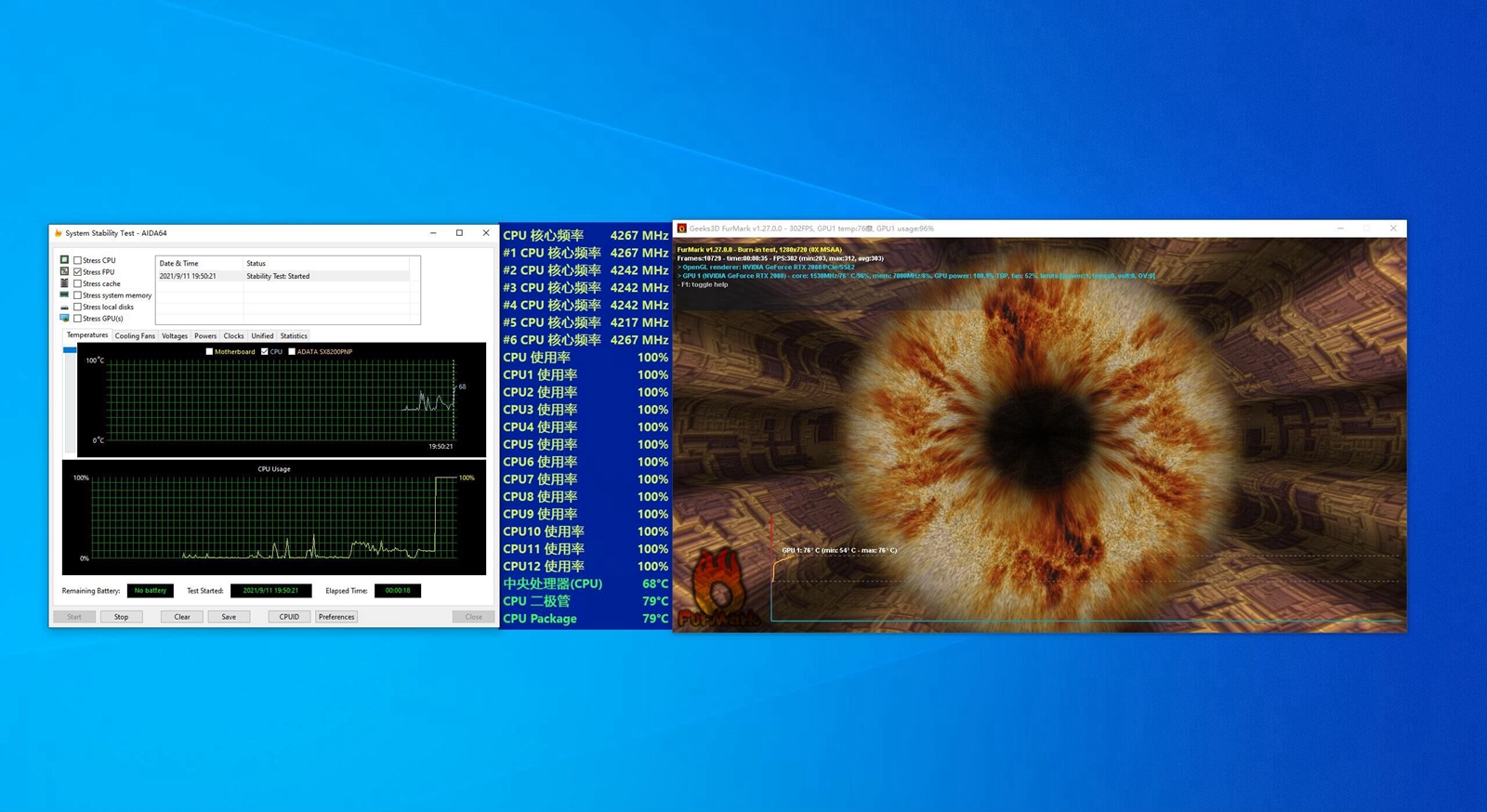This screenshot has height=812, width=1487.
Task: Click the CPU chip icon beside Stress CPU
Action: point(64,260)
